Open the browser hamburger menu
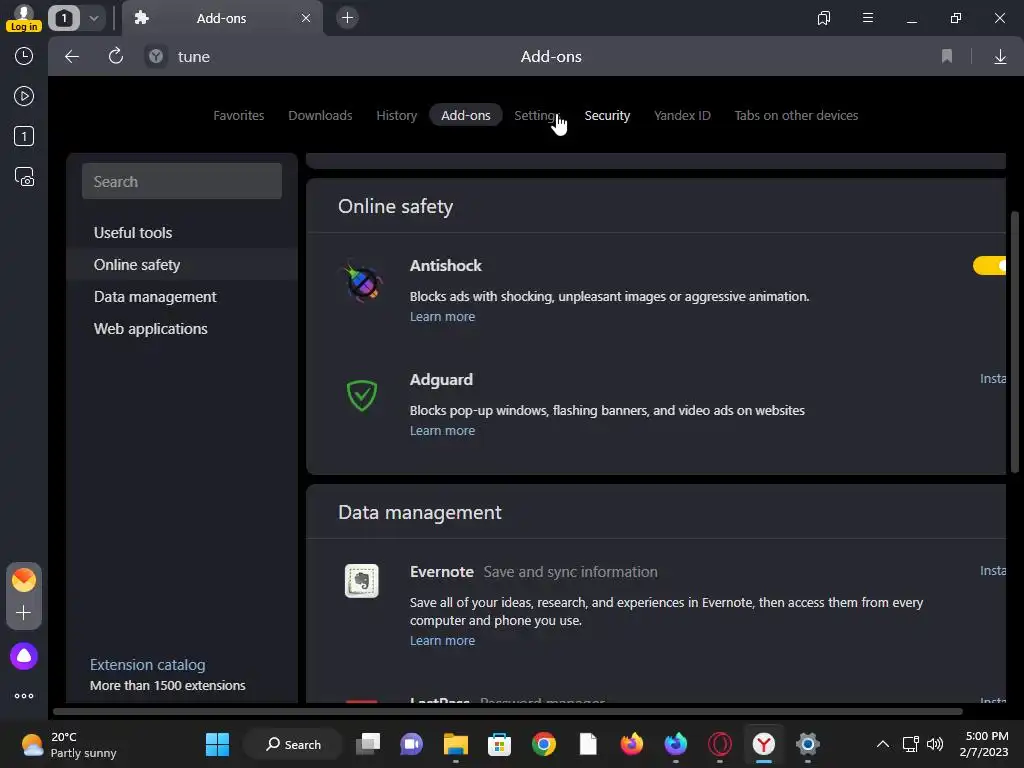This screenshot has width=1024, height=768. pyautogui.click(x=867, y=18)
